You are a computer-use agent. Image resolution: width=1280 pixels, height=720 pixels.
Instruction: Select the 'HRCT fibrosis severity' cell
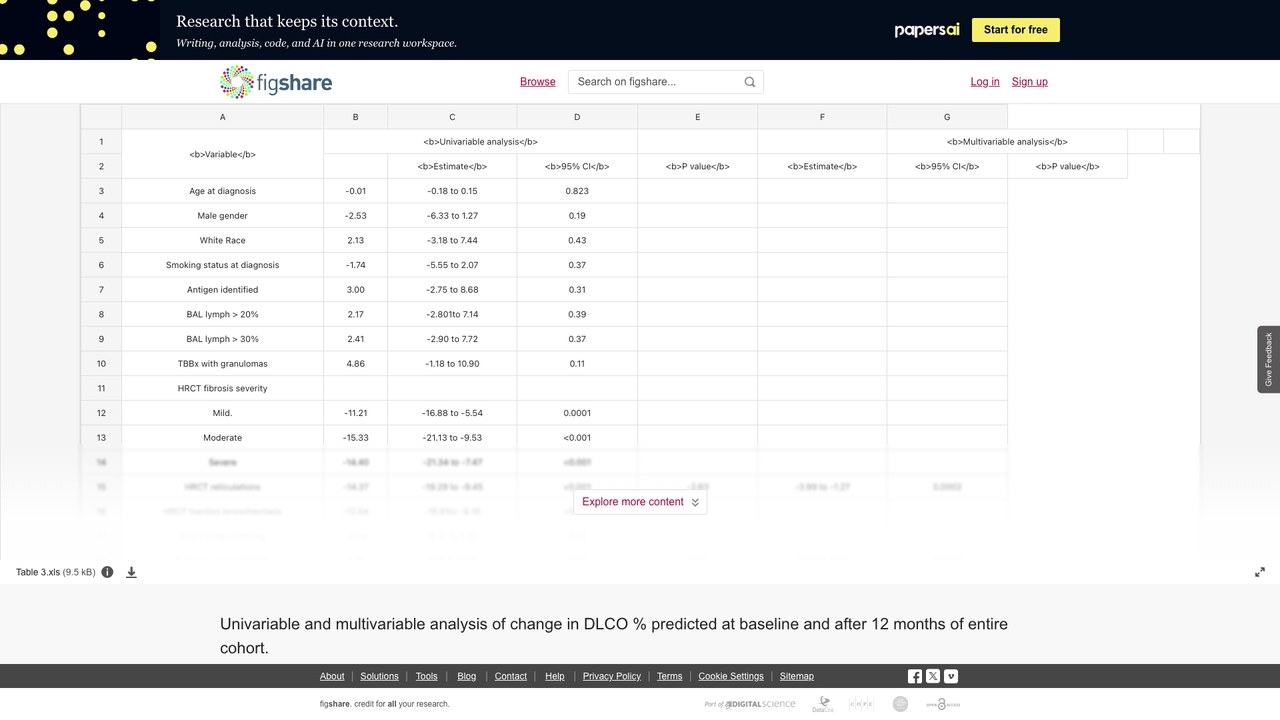222,388
